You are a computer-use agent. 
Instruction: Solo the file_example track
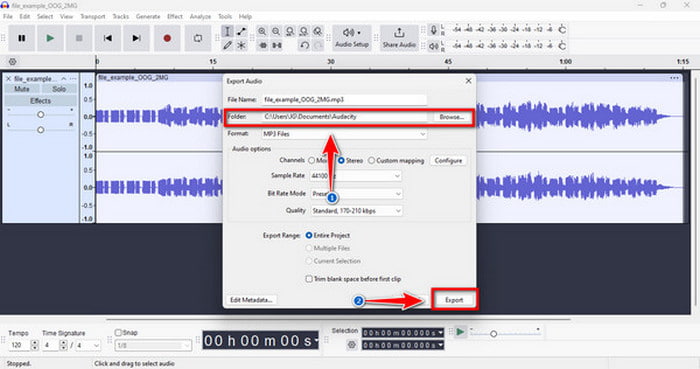[59, 89]
